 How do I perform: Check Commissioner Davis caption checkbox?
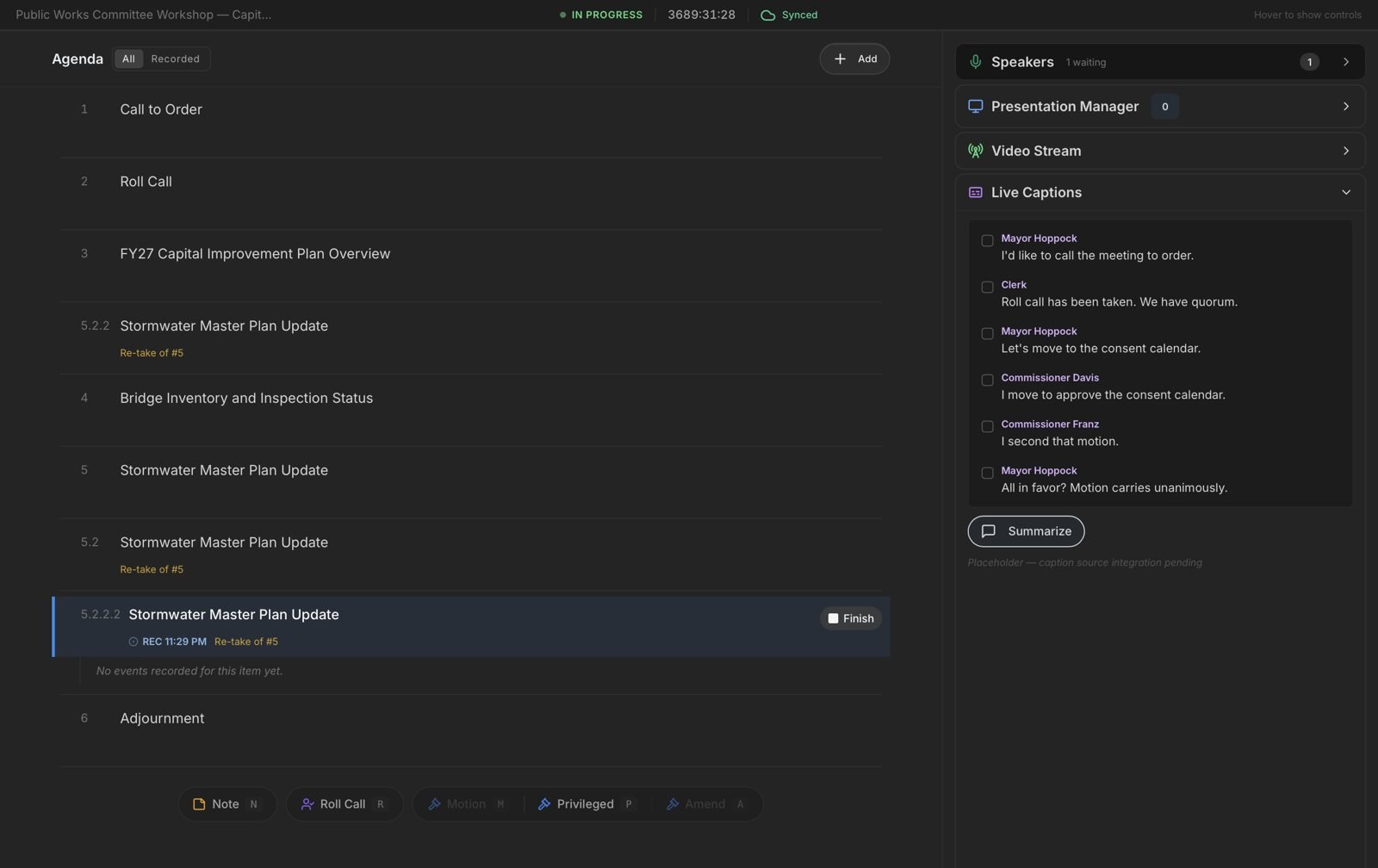[987, 381]
